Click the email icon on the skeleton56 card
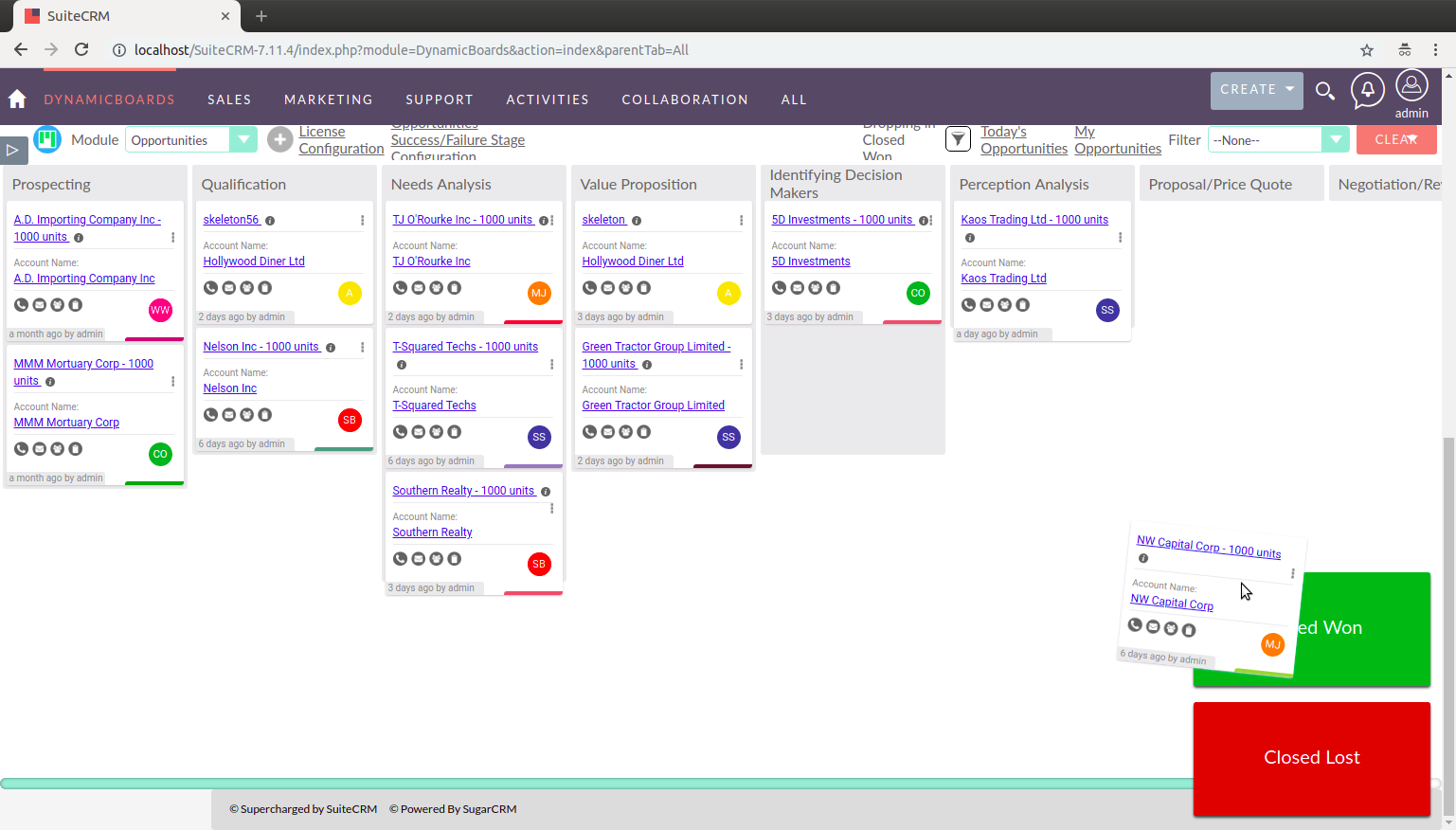The width and height of the screenshot is (1456, 830). click(228, 287)
